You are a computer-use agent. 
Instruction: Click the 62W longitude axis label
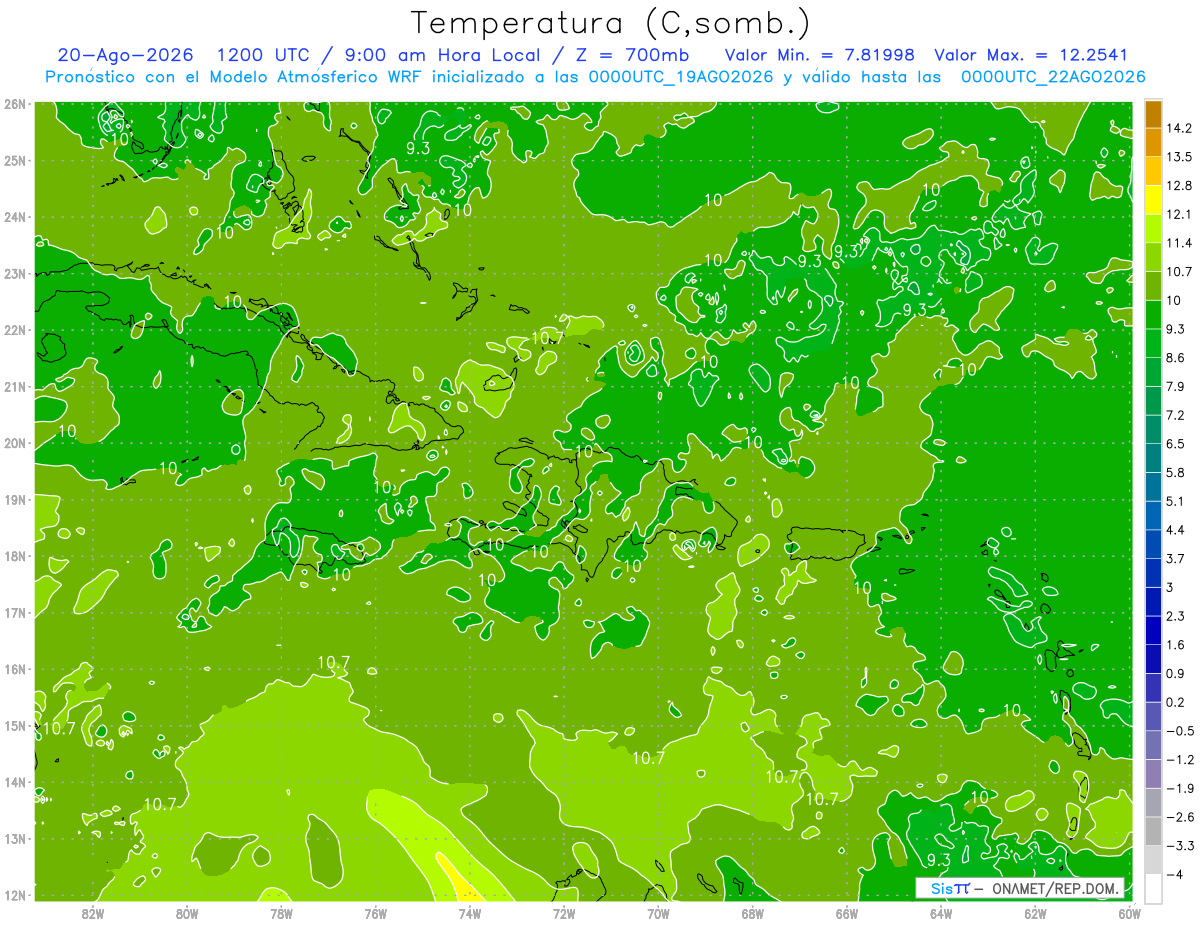coord(1036,914)
